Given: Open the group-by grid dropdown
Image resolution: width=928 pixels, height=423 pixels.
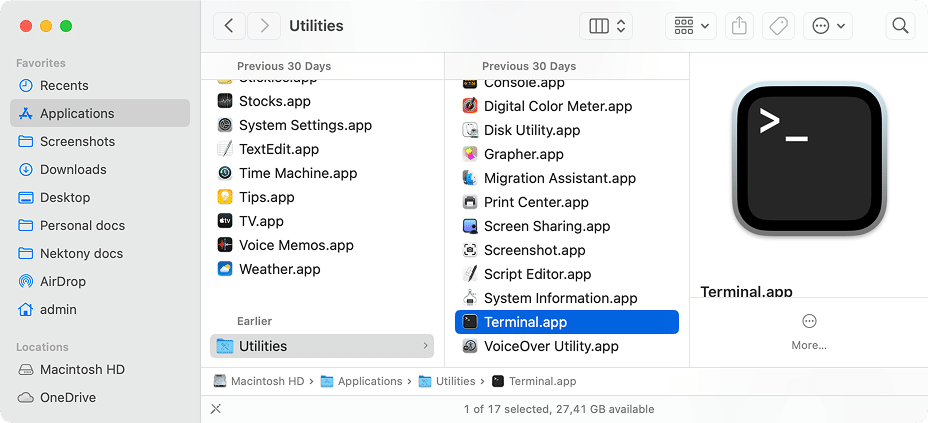Looking at the screenshot, I should click(x=691, y=26).
